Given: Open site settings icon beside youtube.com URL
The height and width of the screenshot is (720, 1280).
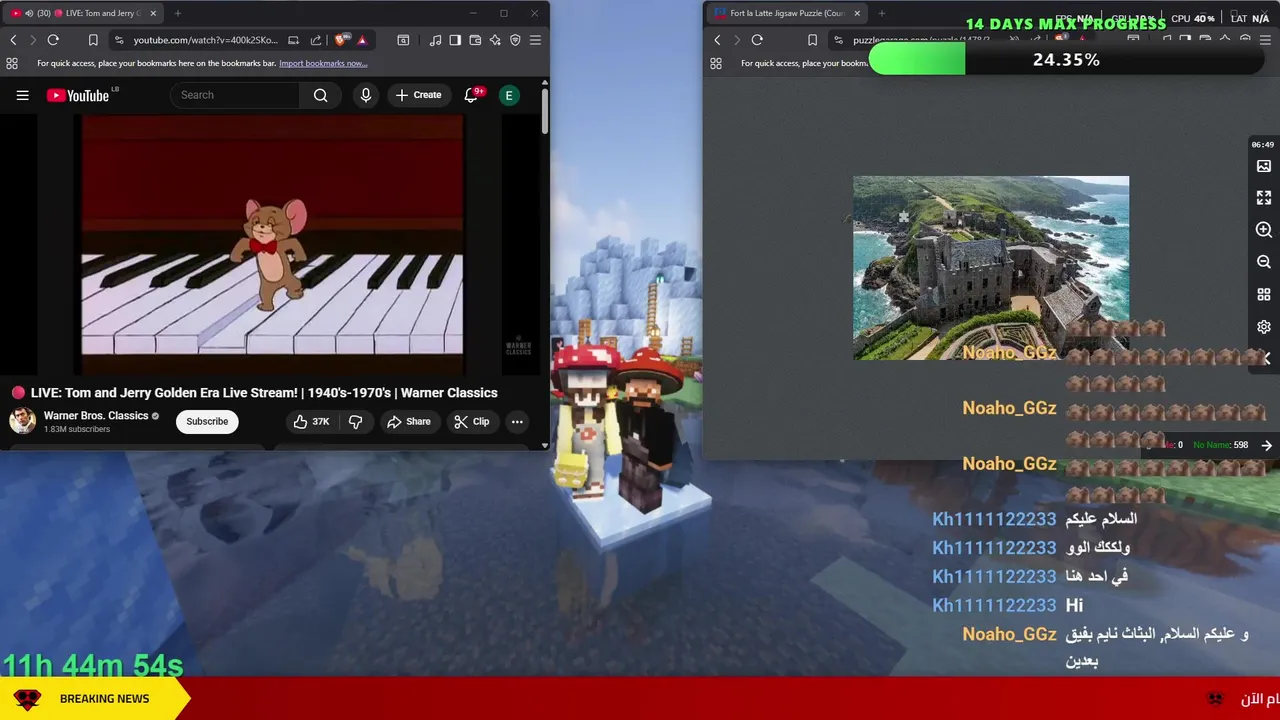Looking at the screenshot, I should [x=119, y=40].
